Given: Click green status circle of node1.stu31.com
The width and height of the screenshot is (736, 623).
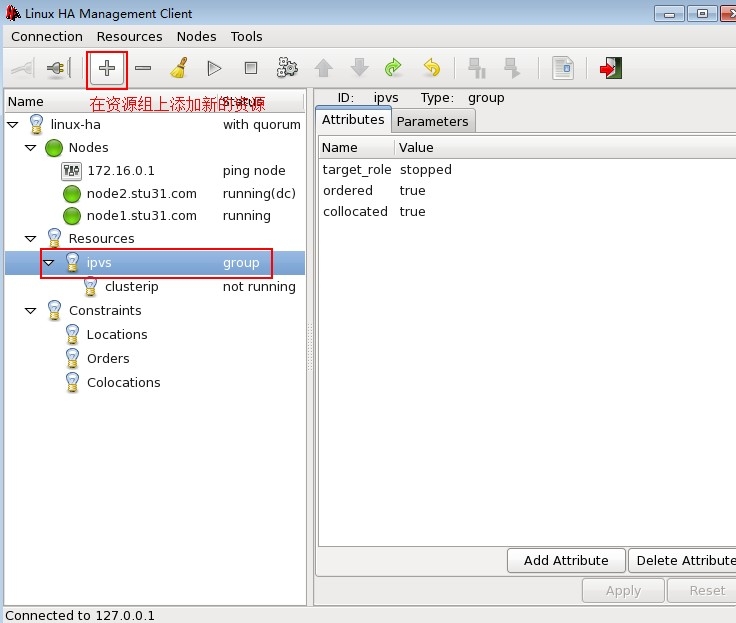Looking at the screenshot, I should pos(72,216).
